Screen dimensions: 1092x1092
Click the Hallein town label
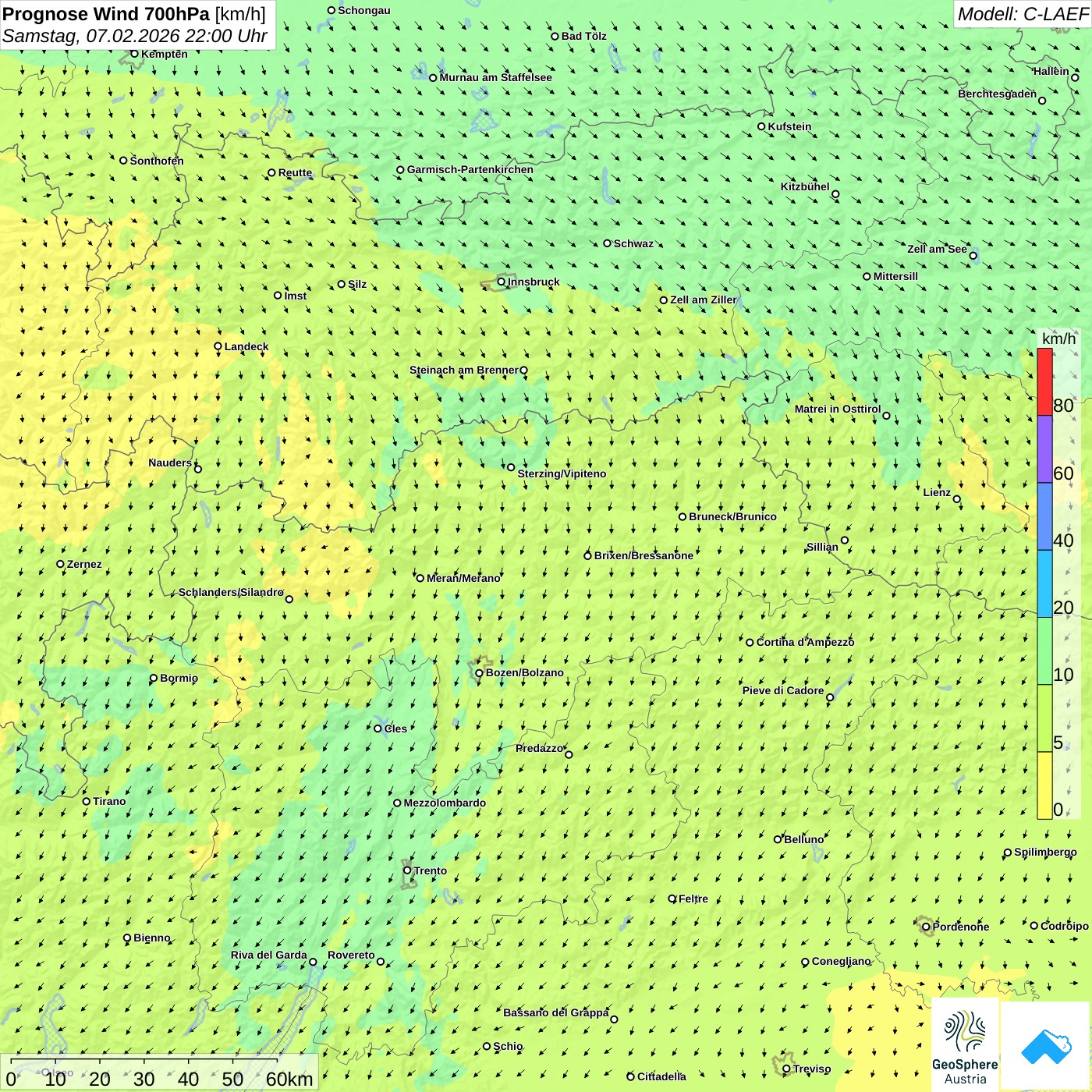[1051, 71]
